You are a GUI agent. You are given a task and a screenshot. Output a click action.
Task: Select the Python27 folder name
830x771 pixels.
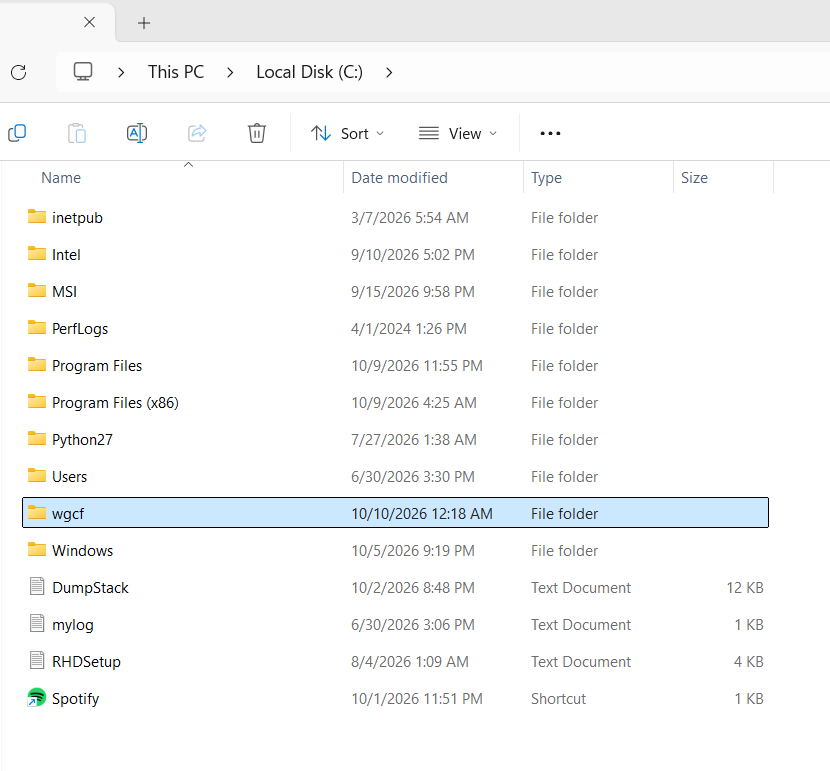coord(82,440)
